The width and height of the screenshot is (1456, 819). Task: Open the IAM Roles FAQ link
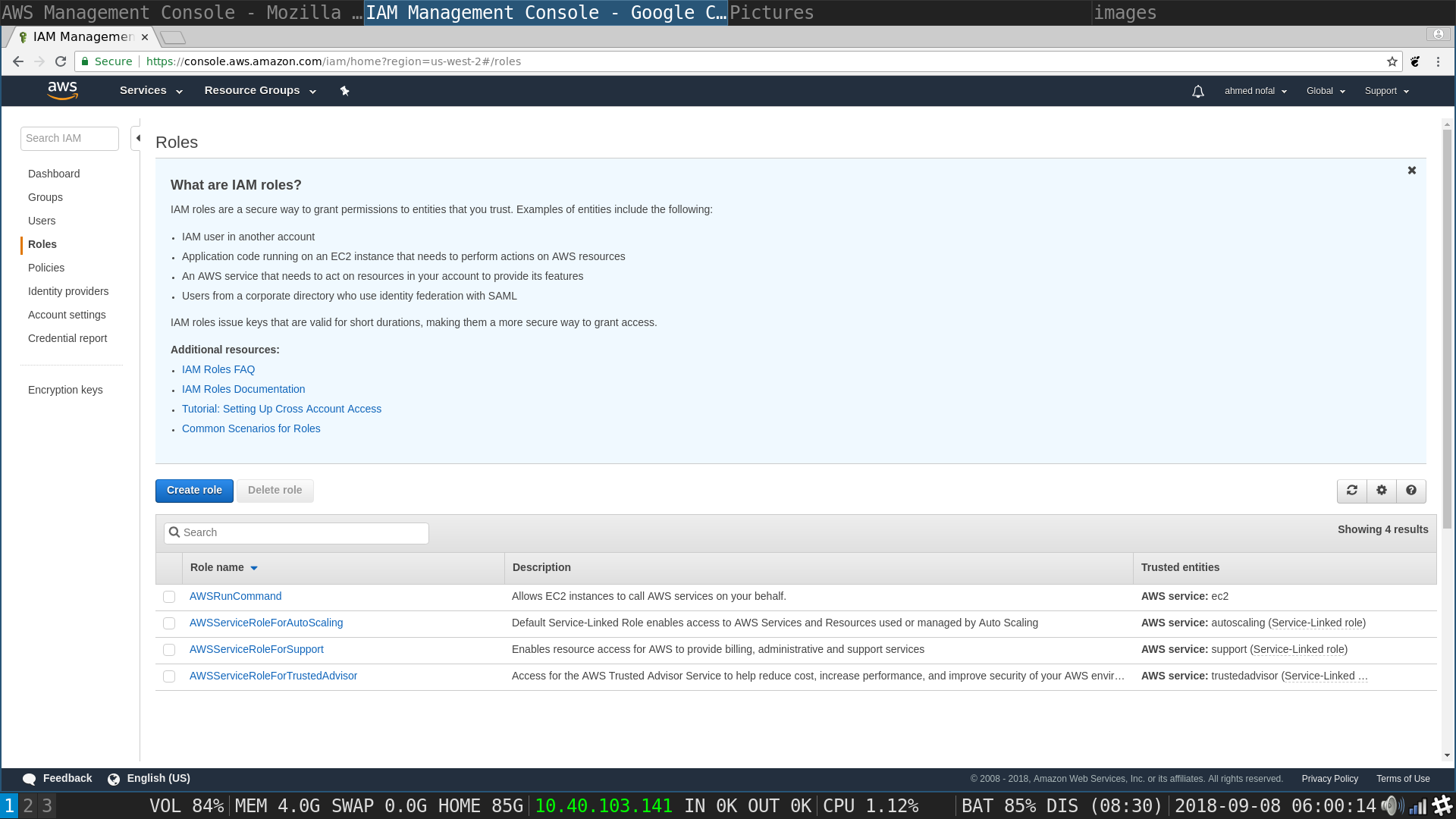[x=218, y=369]
